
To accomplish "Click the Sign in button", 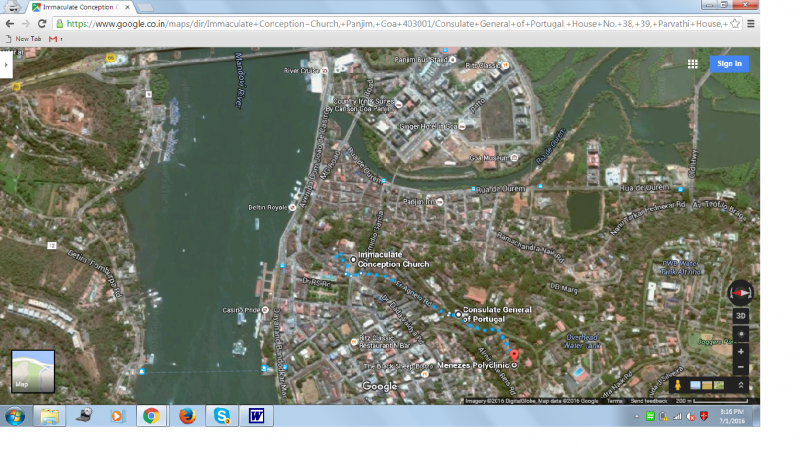I will tap(729, 64).
